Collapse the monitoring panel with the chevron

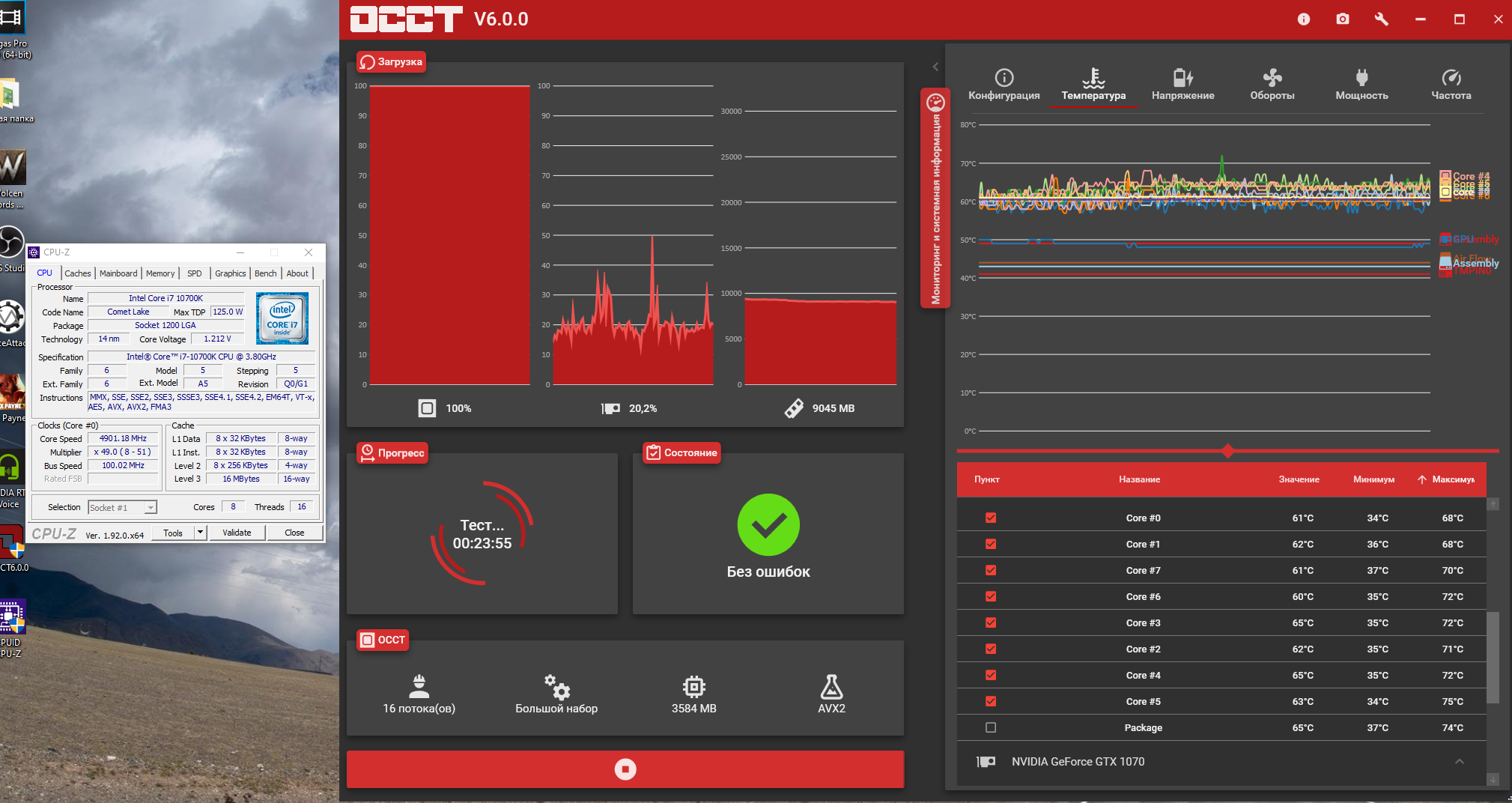pos(935,67)
